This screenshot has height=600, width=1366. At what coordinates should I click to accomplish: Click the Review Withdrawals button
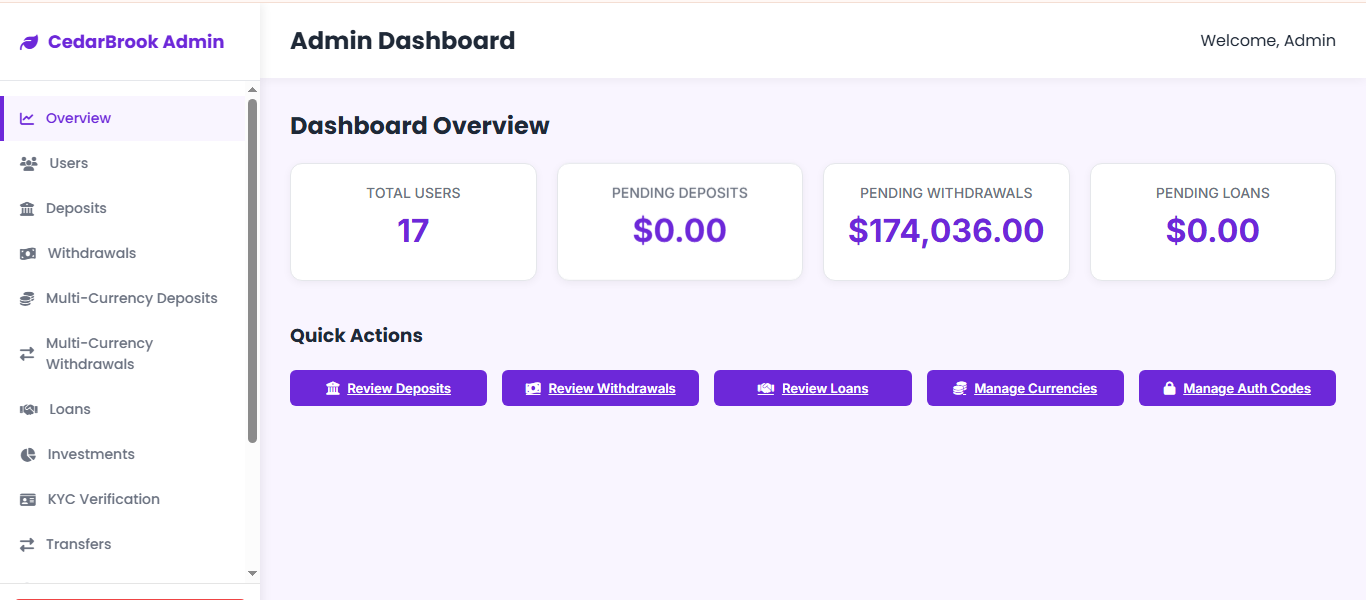(x=600, y=388)
